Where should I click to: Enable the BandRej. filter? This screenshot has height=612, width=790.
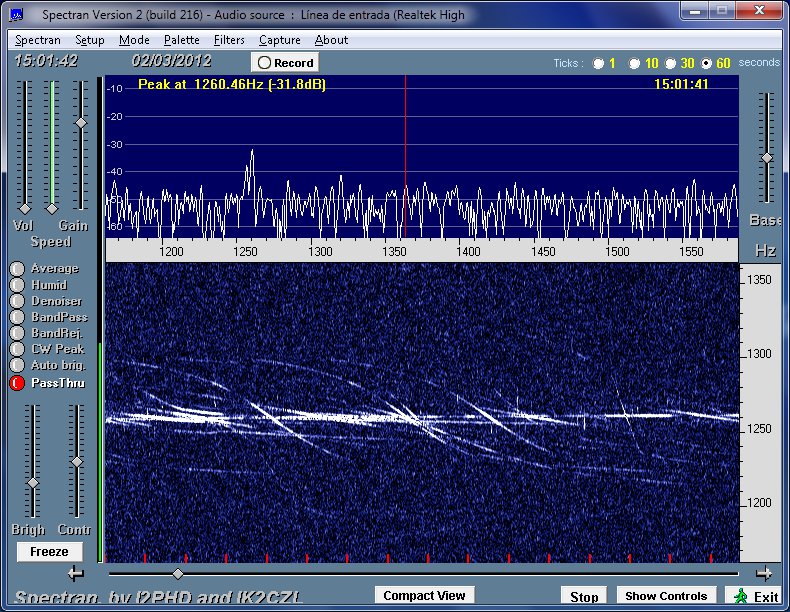coord(17,333)
